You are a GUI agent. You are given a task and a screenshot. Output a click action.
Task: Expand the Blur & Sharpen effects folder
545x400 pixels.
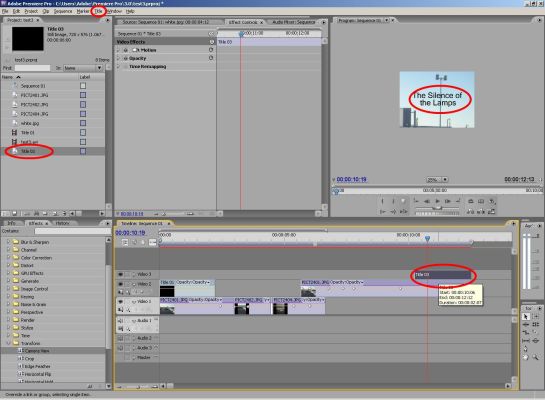(8, 242)
